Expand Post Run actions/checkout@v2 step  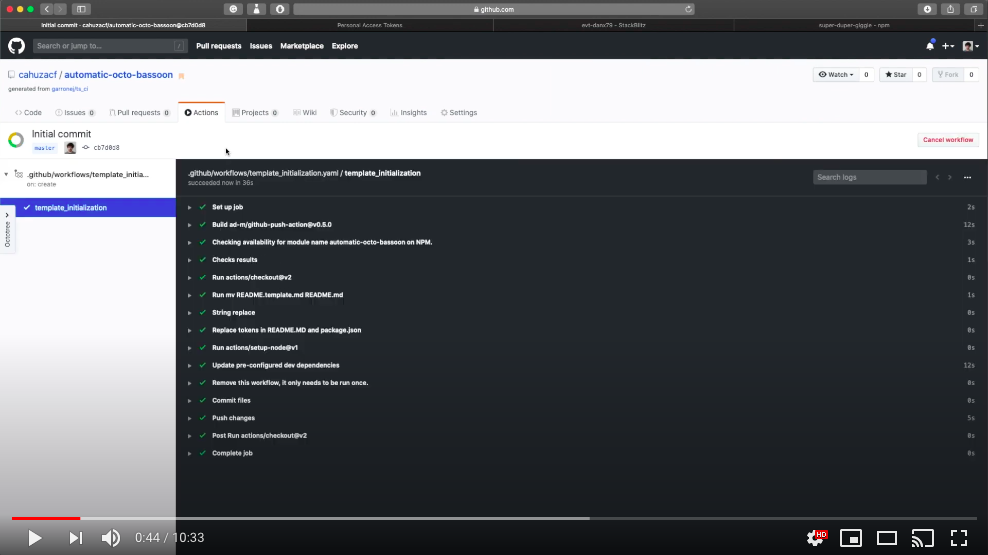[x=189, y=437]
